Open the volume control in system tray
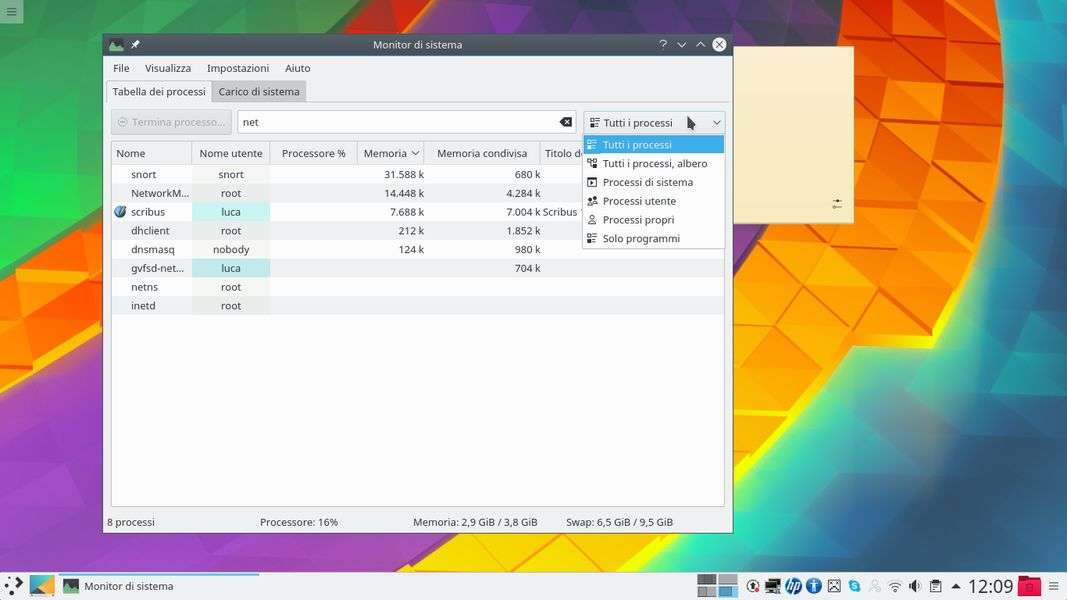 915,586
